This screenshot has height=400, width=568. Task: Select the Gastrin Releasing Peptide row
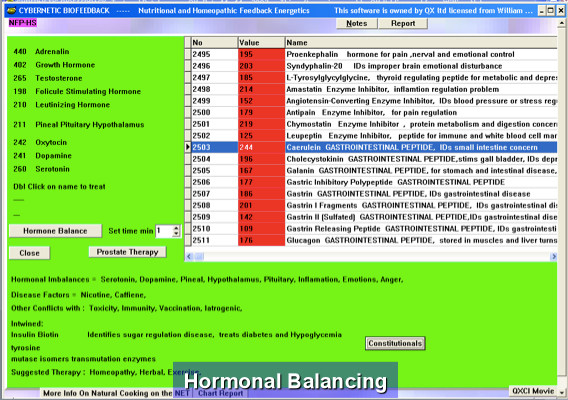374,229
